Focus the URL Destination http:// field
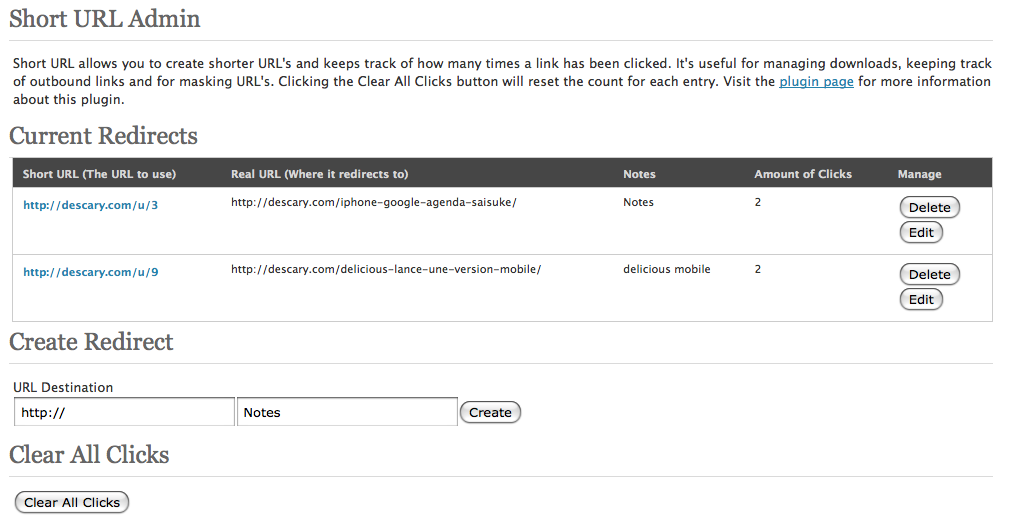Screen dimensions: 1014x529 124,412
